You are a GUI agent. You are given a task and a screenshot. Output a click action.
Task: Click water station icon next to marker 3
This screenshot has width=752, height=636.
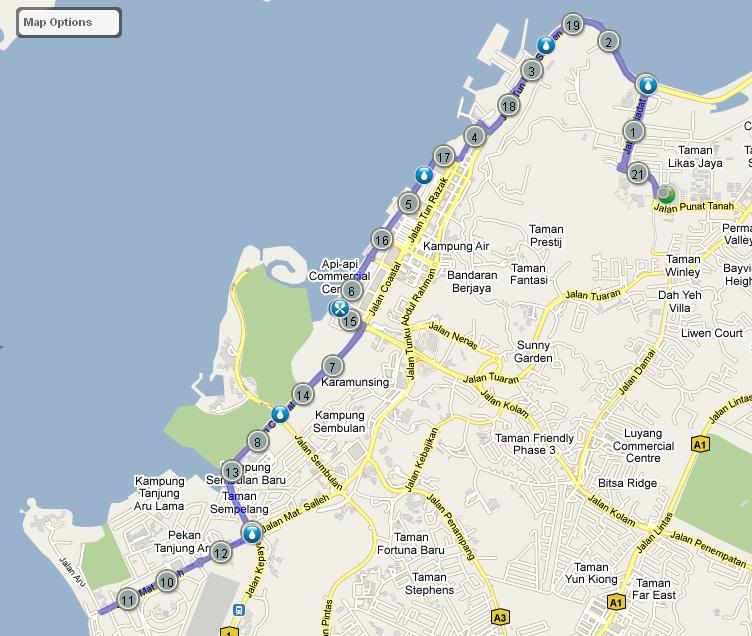click(546, 46)
